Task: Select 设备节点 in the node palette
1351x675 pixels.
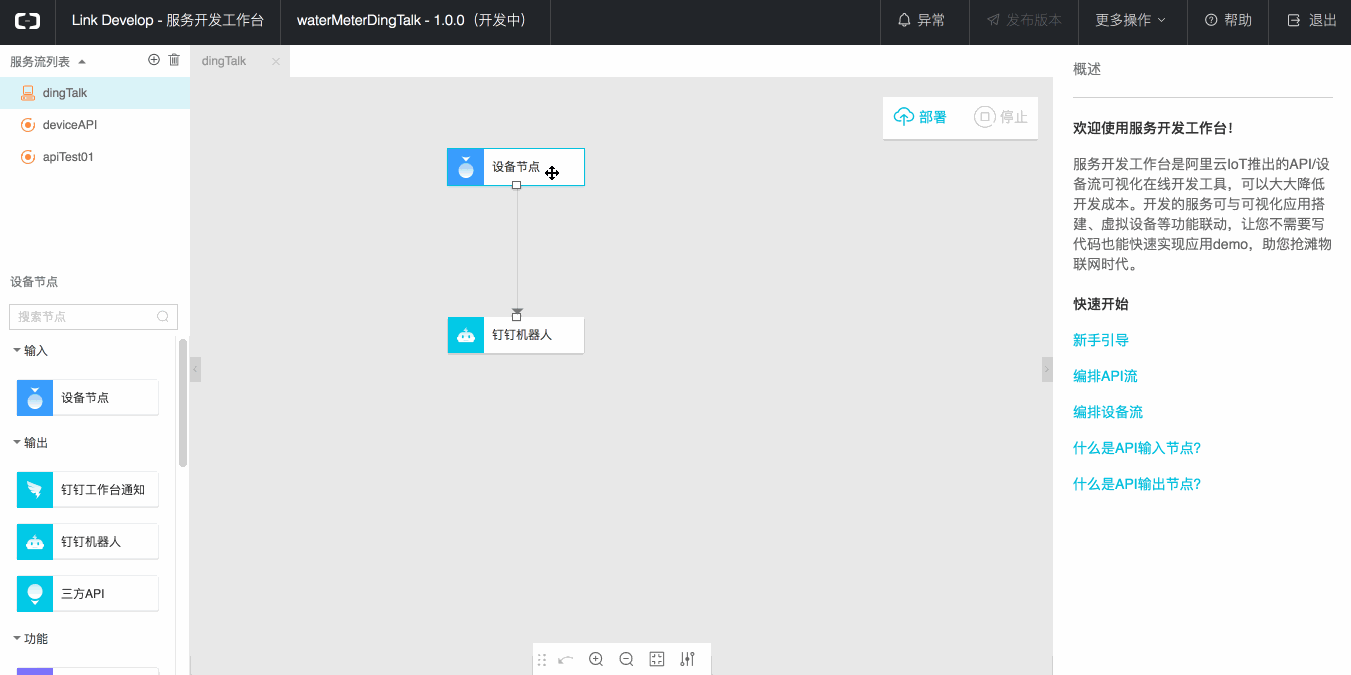Action: point(88,397)
